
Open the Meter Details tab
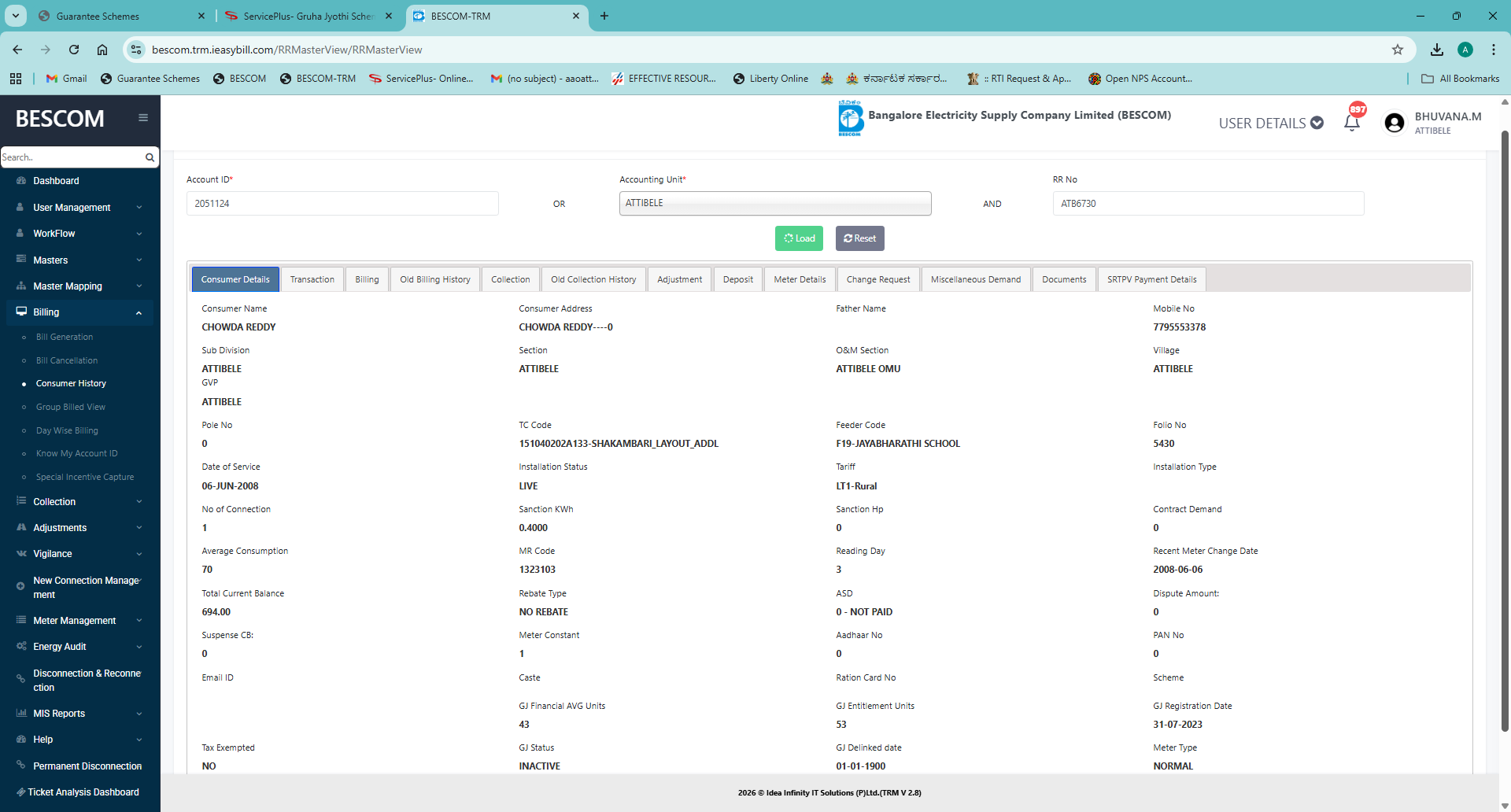800,279
